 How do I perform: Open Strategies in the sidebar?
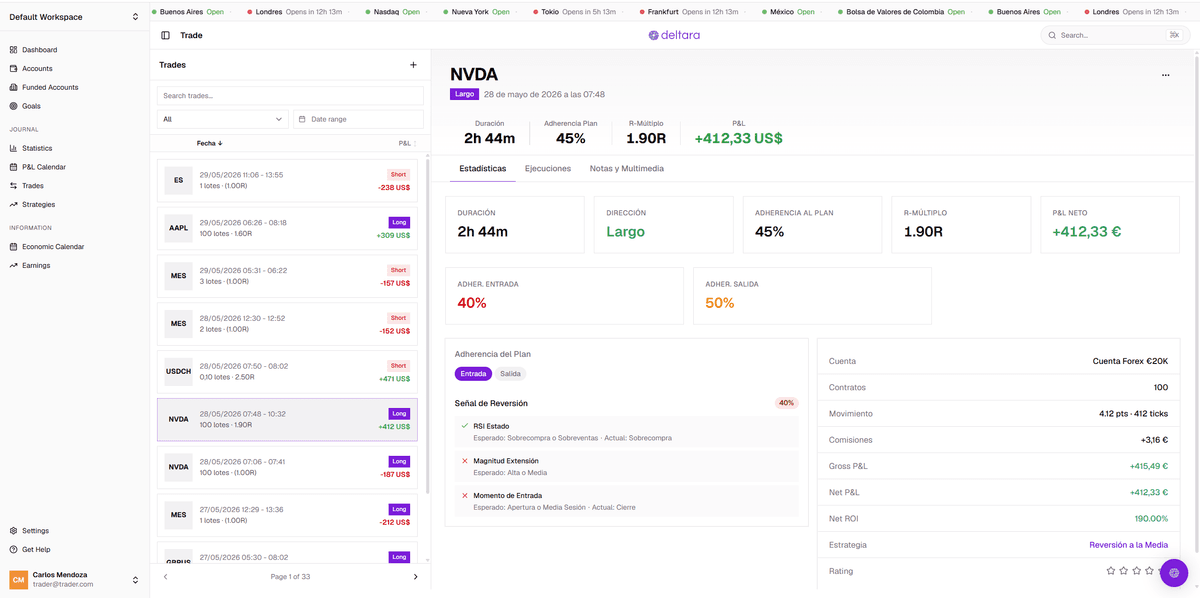tap(38, 205)
